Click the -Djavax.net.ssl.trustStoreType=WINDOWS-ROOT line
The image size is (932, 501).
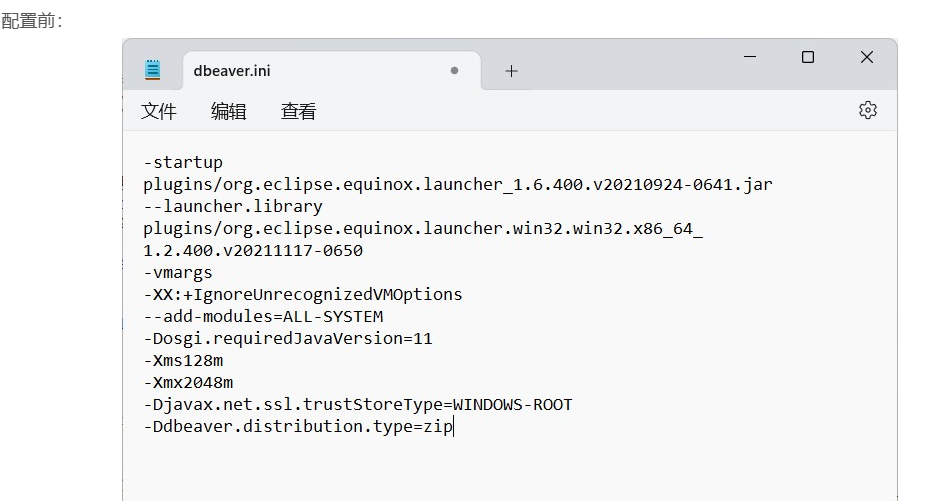pyautogui.click(x=357, y=404)
